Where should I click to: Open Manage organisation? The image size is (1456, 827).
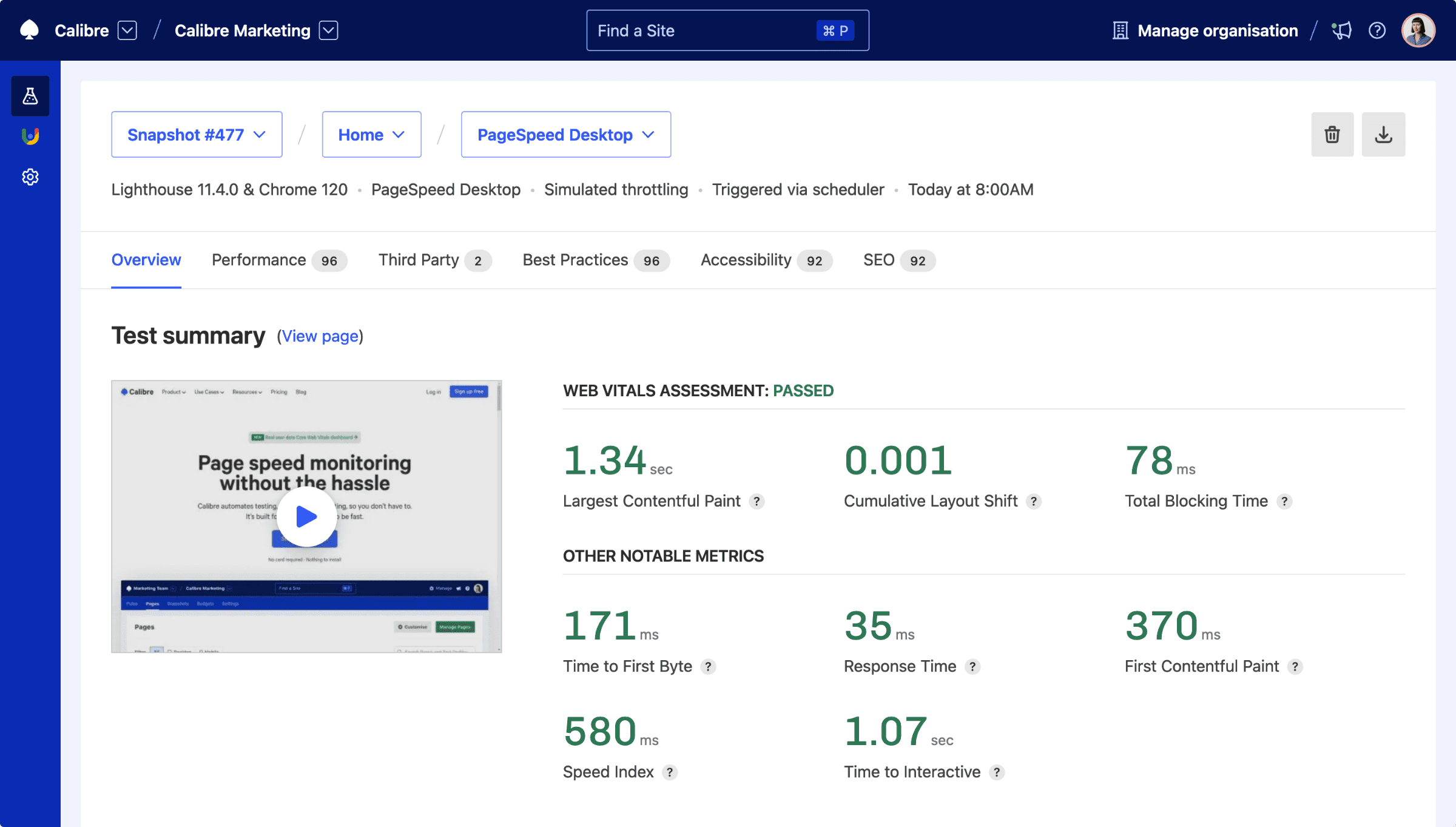(x=1217, y=30)
